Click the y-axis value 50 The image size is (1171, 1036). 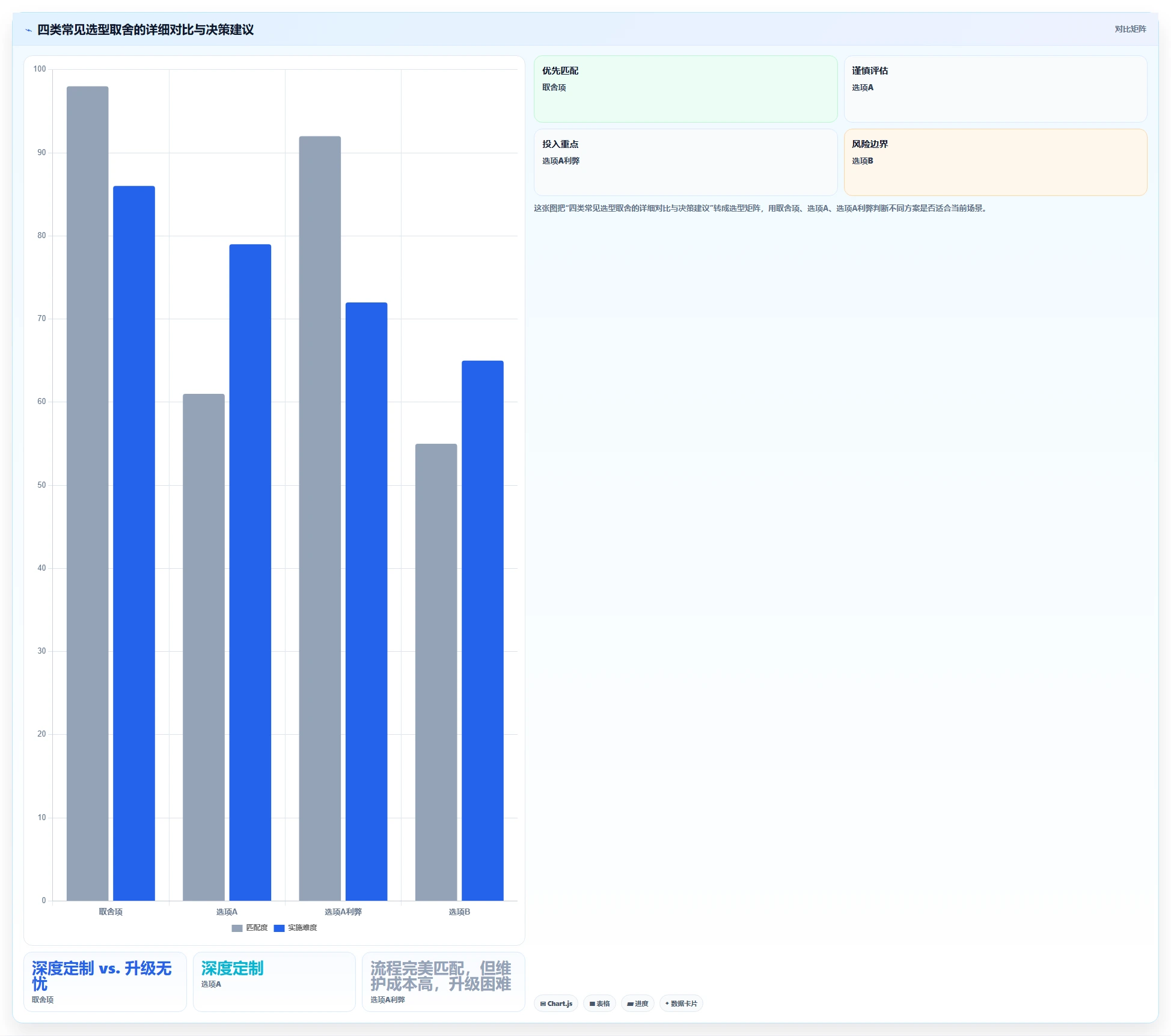(41, 485)
